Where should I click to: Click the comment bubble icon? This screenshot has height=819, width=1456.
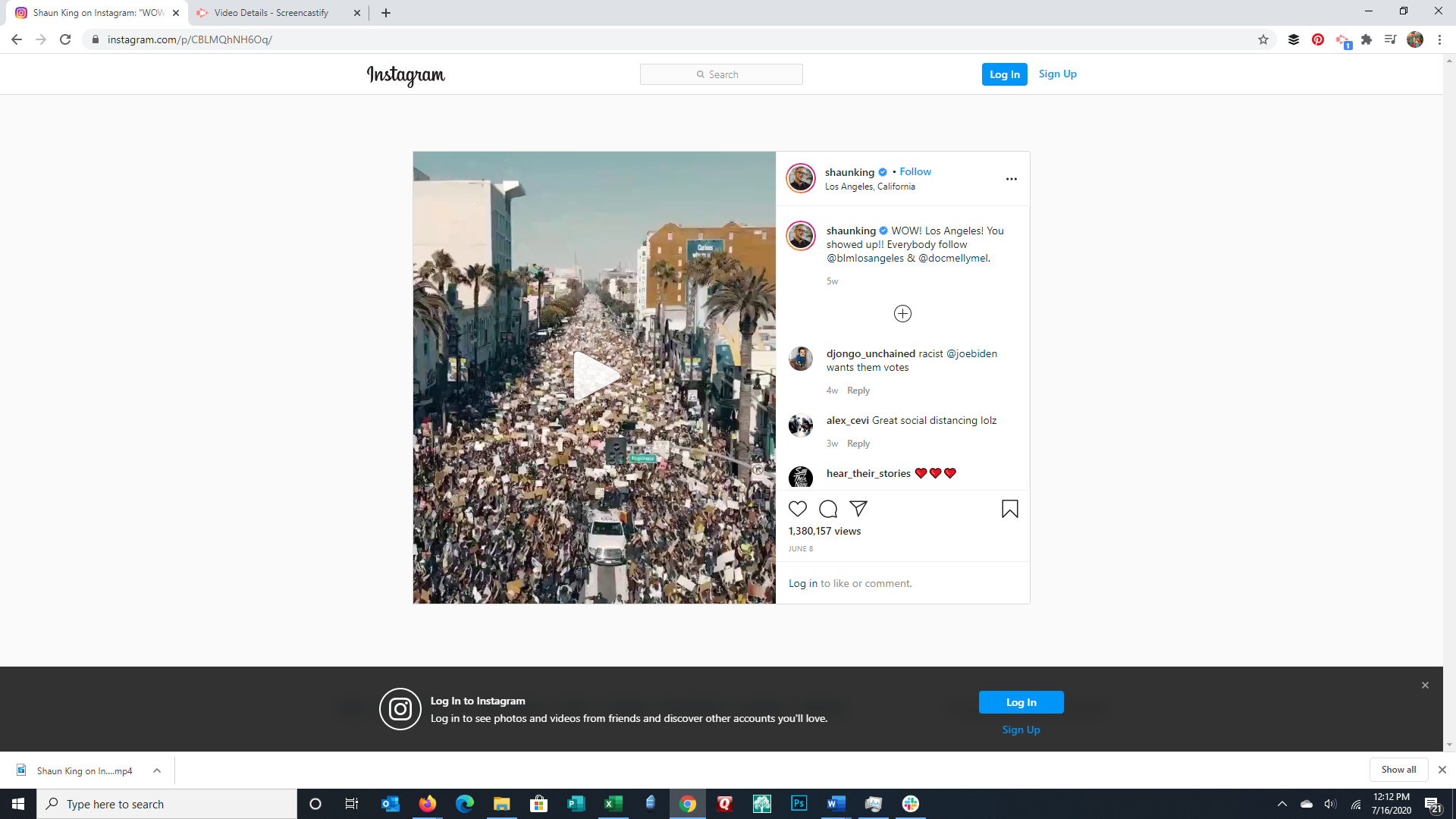click(828, 509)
